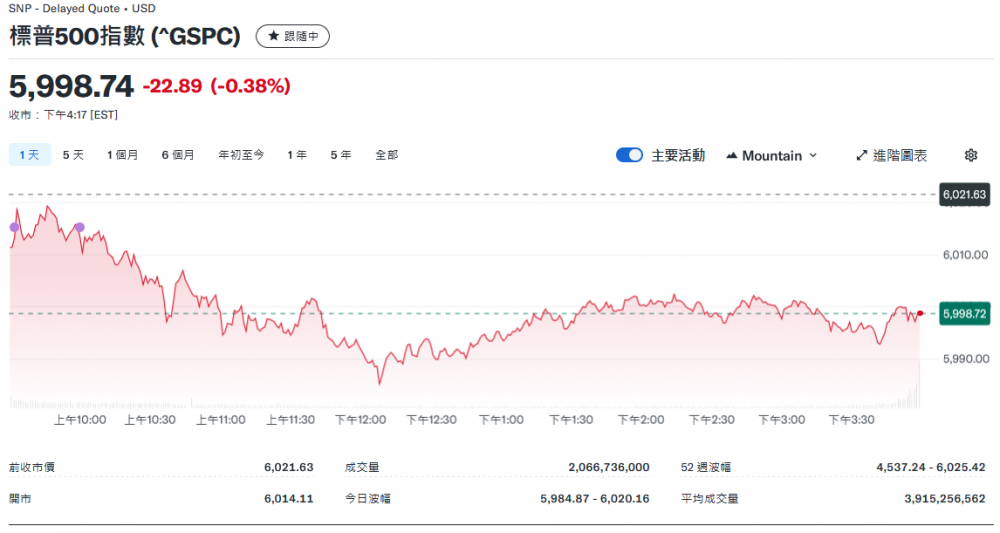Select the 5年 time range
Viewport: 1000px width, 533px height.
click(340, 155)
